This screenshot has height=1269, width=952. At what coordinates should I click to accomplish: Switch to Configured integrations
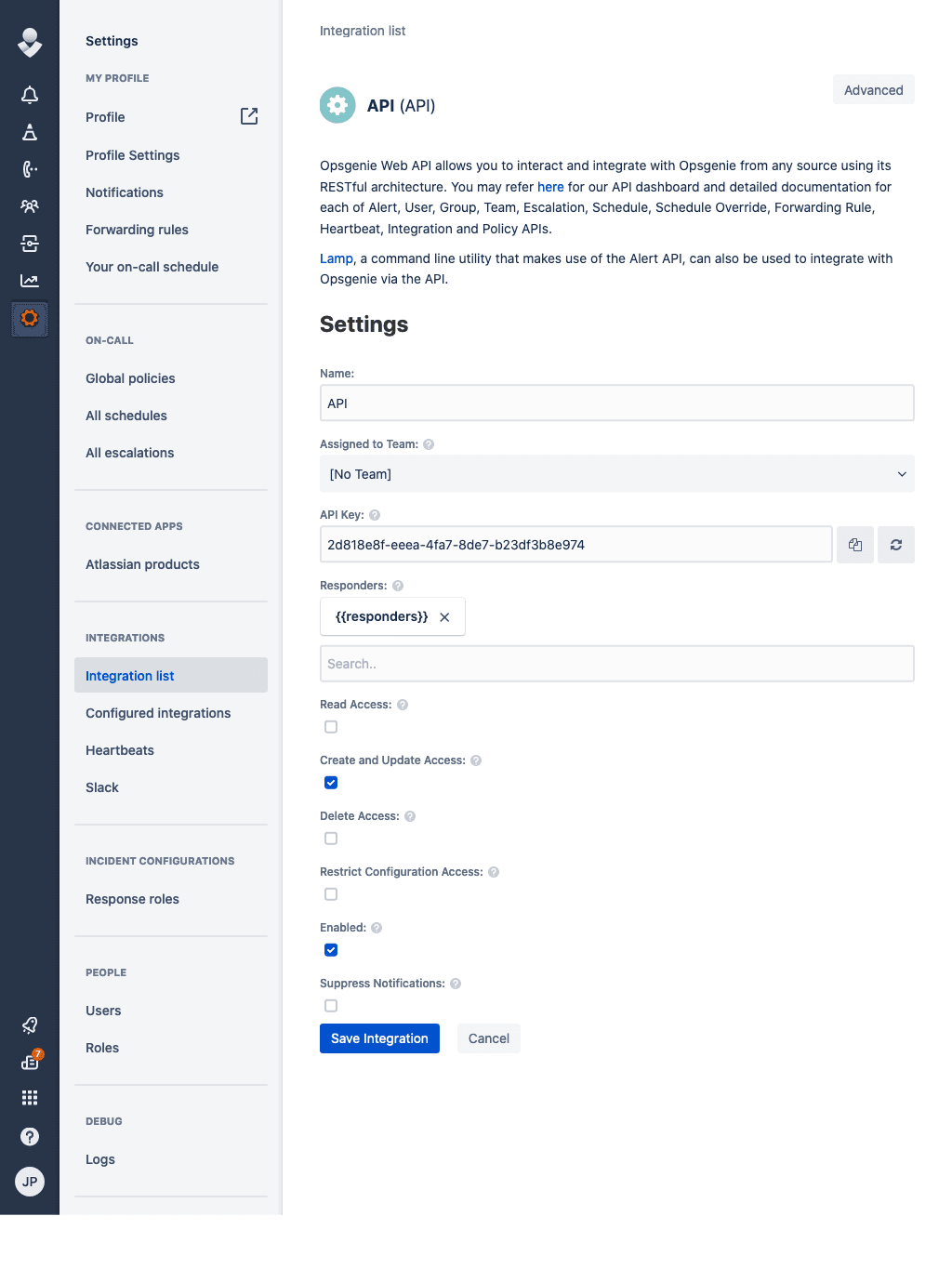158,713
